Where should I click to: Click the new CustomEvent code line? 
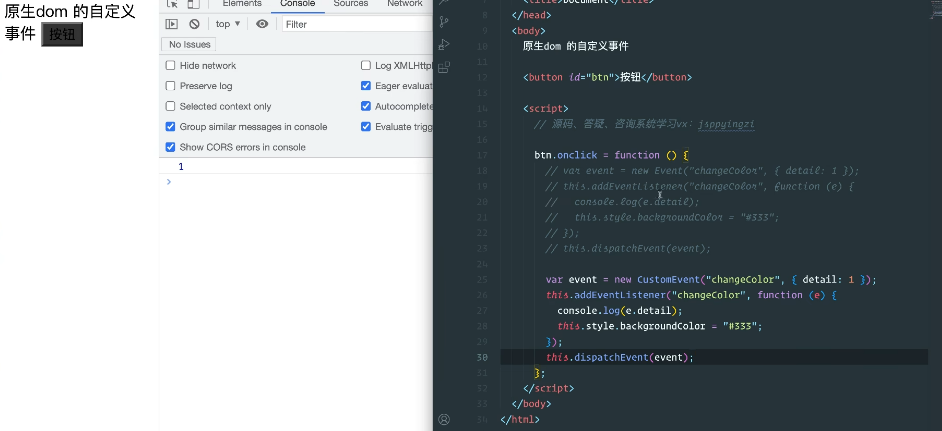point(711,280)
